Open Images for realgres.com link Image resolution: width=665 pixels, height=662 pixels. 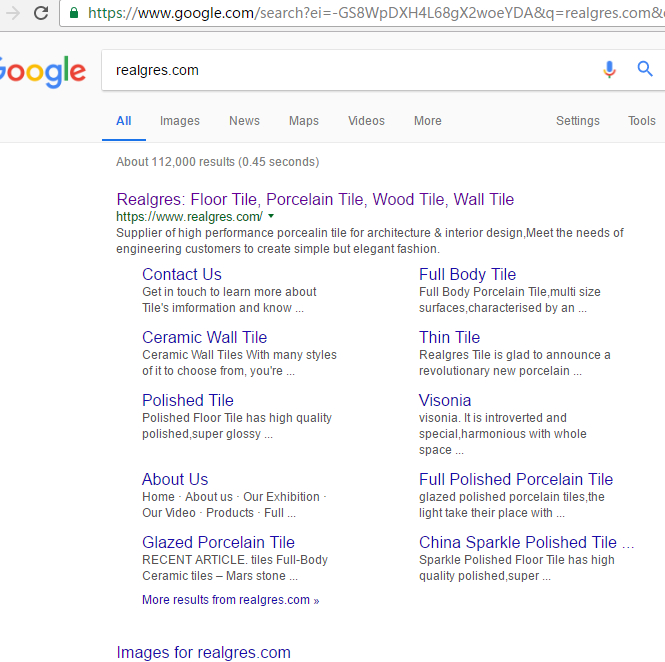pyautogui.click(x=204, y=652)
